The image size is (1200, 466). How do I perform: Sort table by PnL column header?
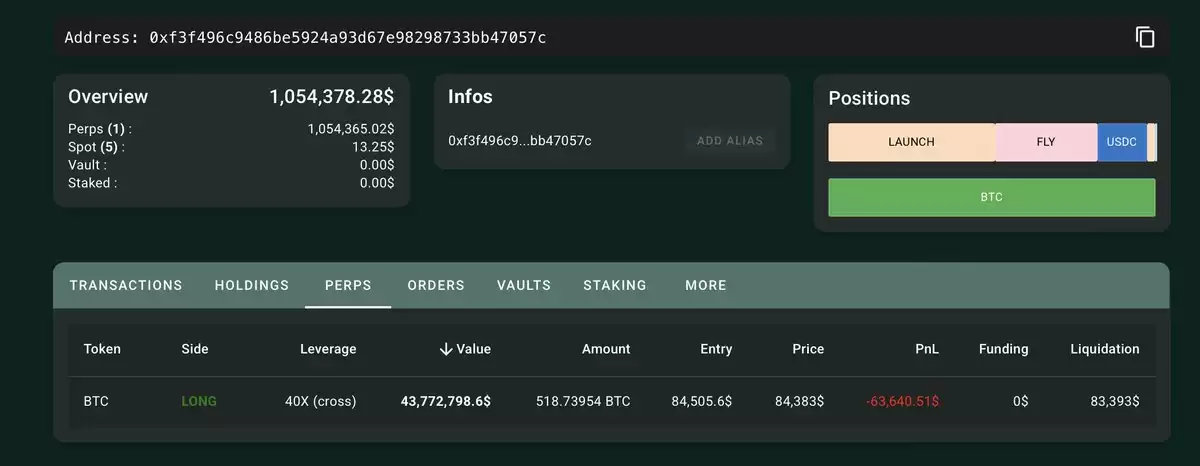click(x=926, y=349)
